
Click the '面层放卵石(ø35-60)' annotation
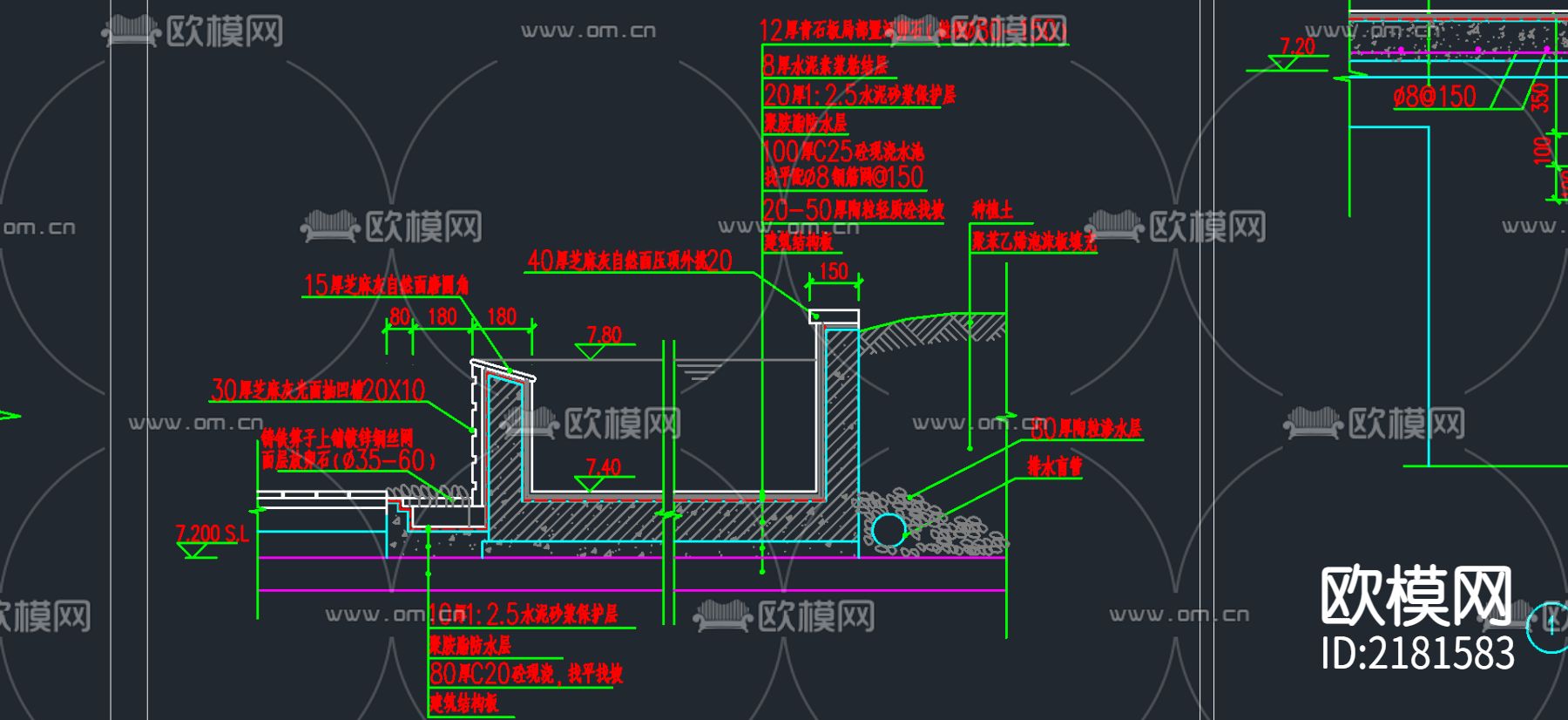tap(348, 459)
